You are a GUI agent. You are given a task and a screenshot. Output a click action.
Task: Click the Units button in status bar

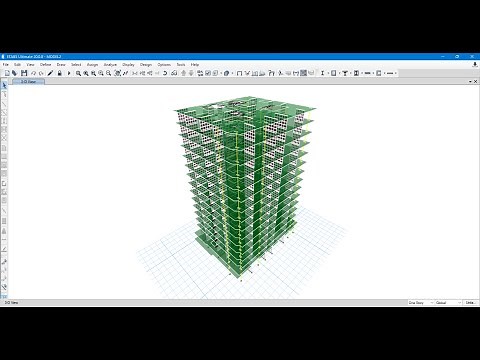coord(470,303)
